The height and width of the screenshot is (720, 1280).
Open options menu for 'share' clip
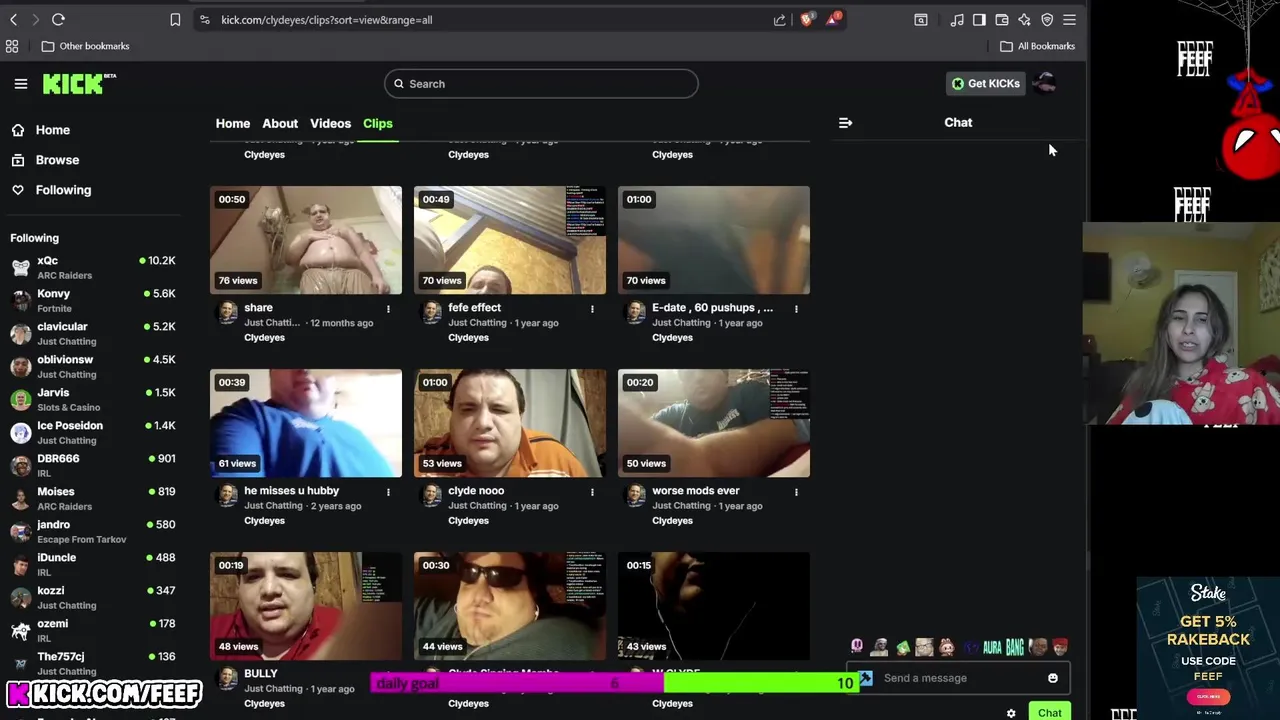tap(388, 309)
